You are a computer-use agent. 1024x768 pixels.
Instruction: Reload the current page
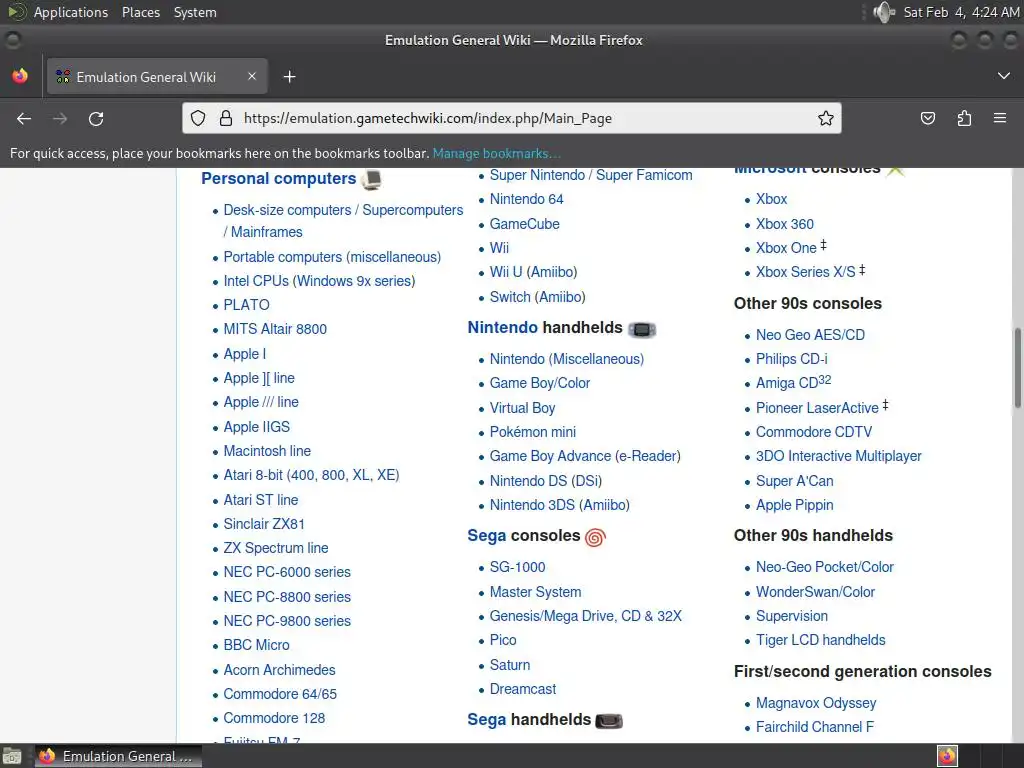point(96,118)
